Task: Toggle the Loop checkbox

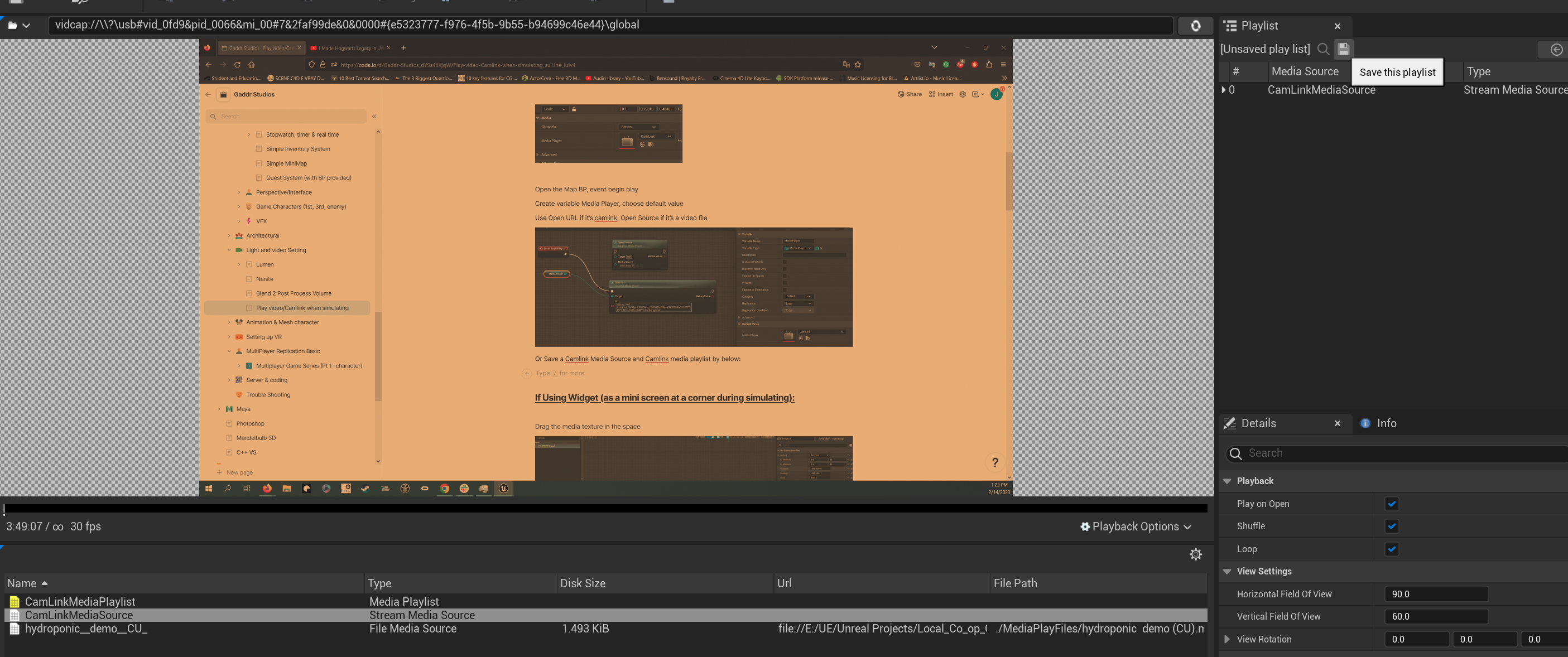Action: (1392, 549)
